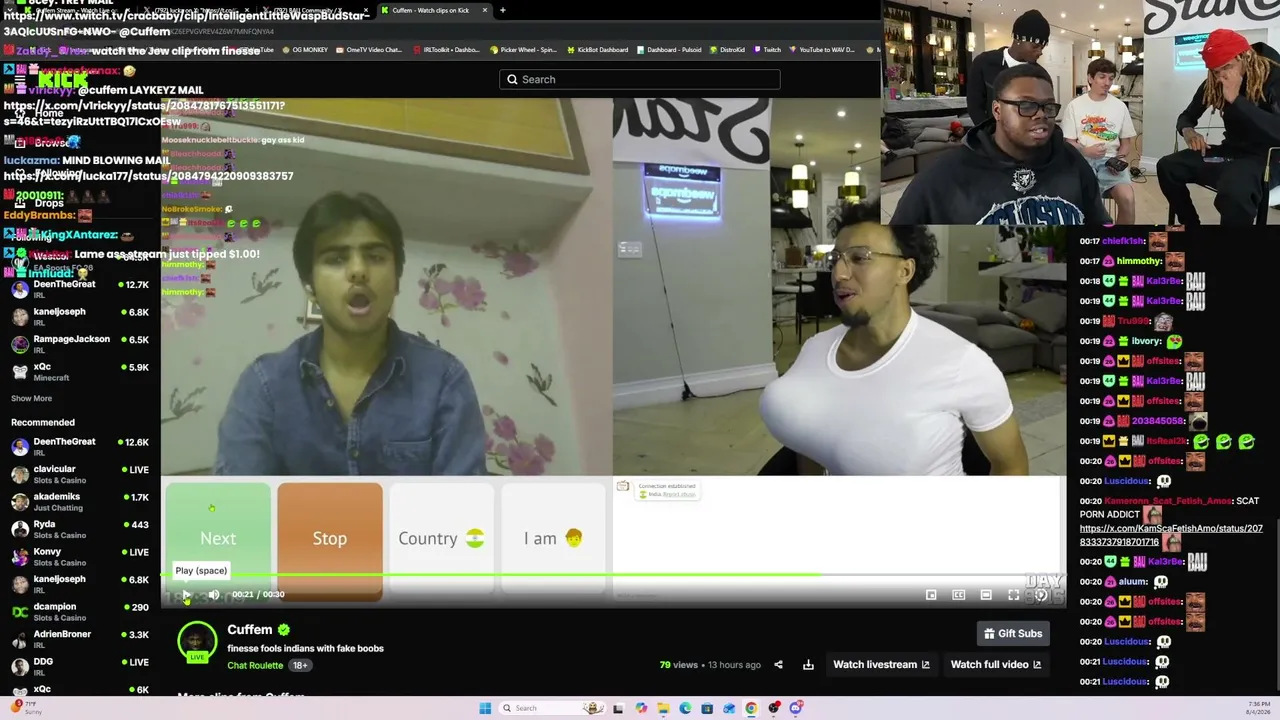The width and height of the screenshot is (1280, 720).
Task: Open the OmeTV Video Chat bookmark
Action: (x=369, y=49)
